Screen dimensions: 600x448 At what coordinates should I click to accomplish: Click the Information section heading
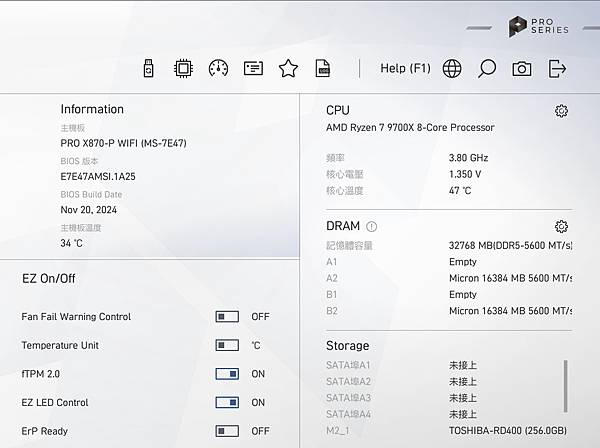click(92, 109)
